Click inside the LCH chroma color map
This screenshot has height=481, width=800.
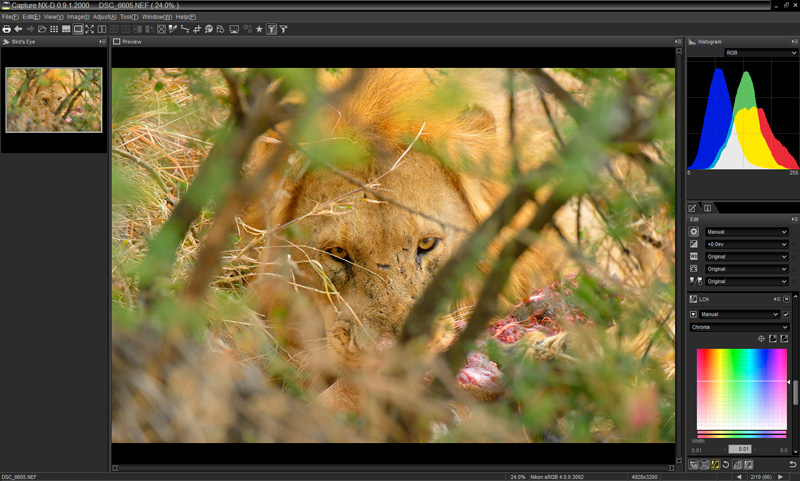pyautogui.click(x=741, y=390)
